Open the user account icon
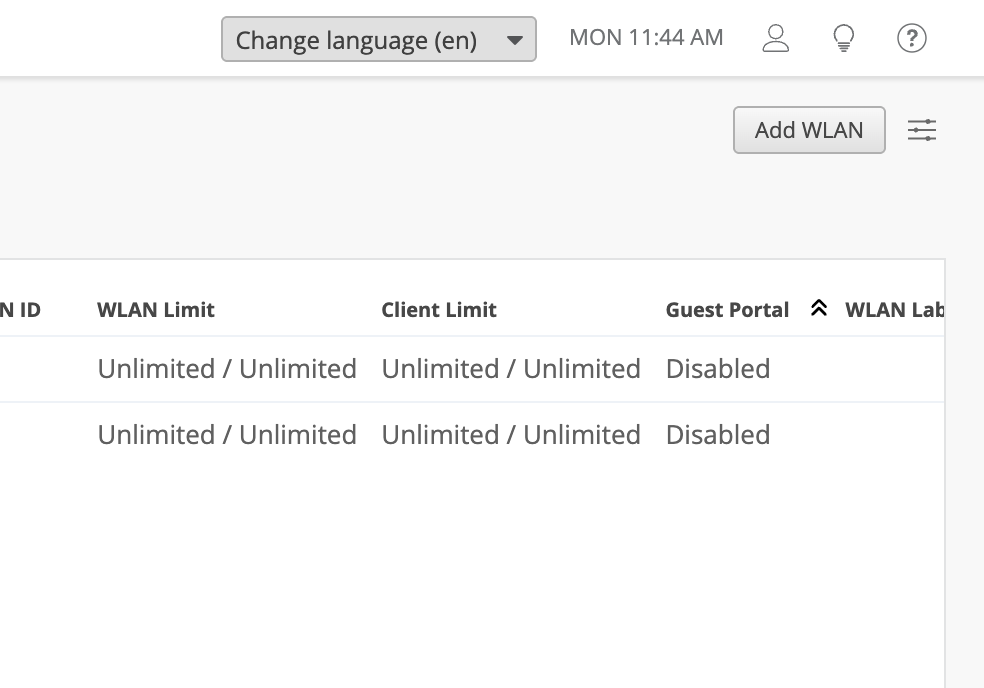The height and width of the screenshot is (688, 984). [x=776, y=38]
